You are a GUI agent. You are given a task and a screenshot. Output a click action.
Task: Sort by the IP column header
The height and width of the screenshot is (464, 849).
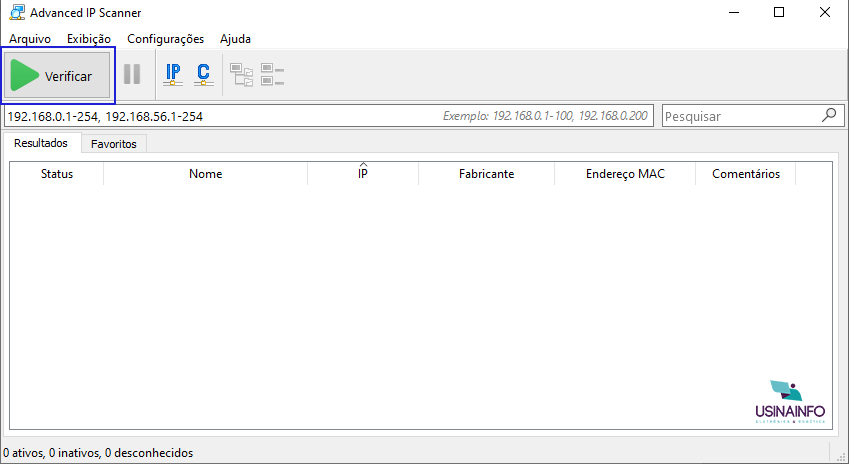coord(363,174)
